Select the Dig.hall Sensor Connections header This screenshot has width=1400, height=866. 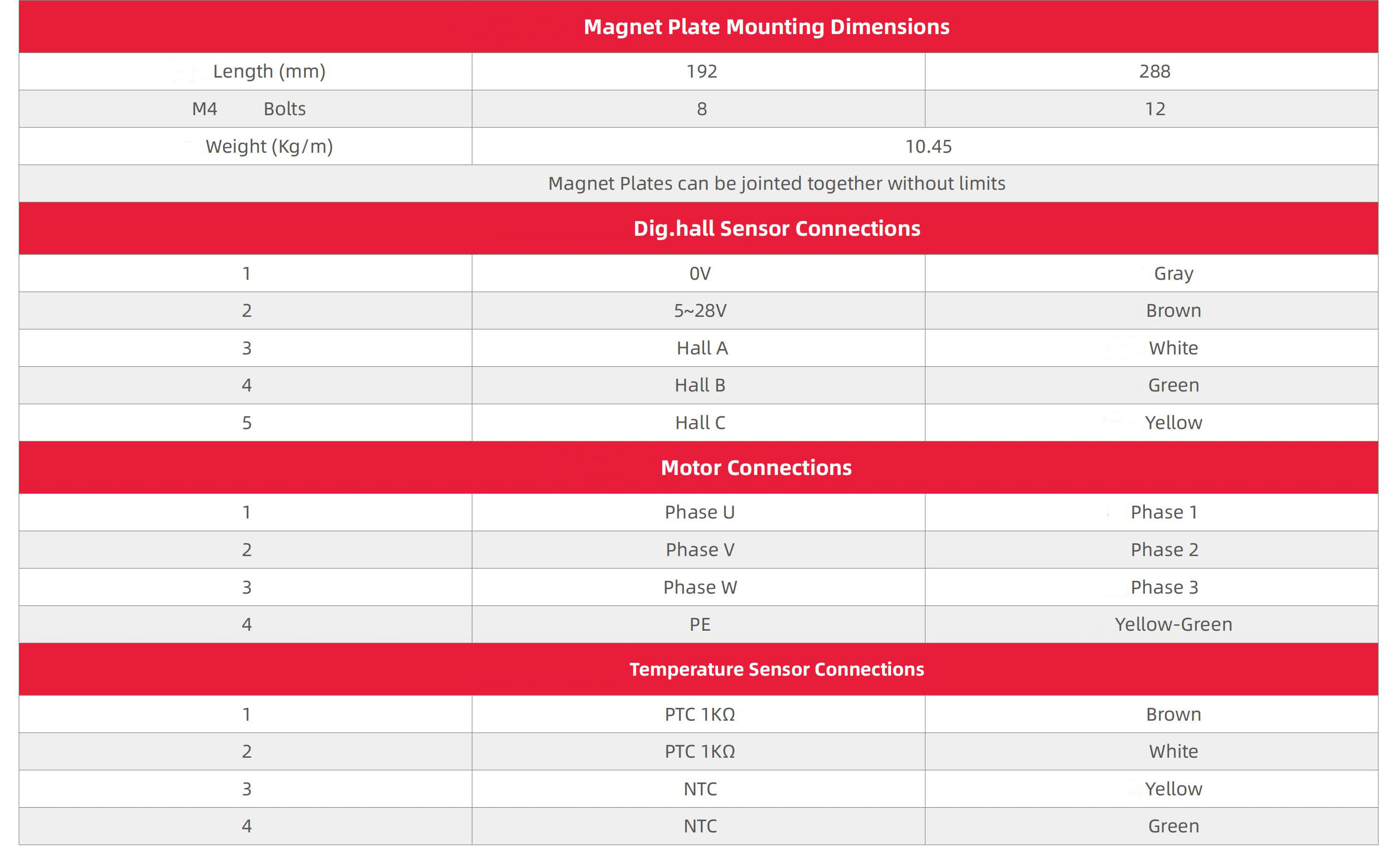(x=776, y=228)
